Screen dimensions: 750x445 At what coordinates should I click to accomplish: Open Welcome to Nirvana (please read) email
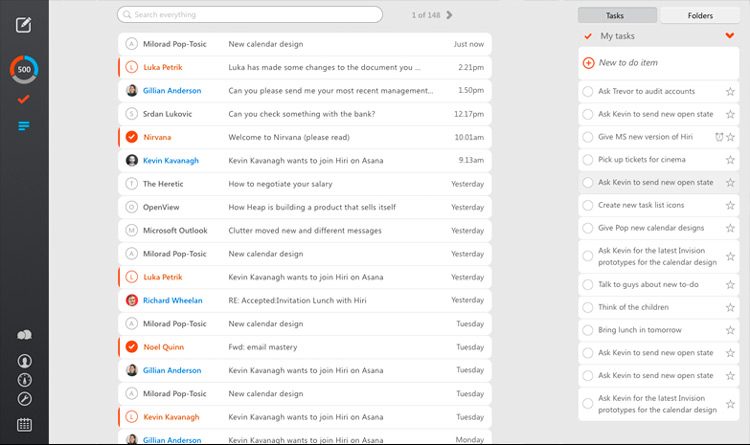coord(305,137)
